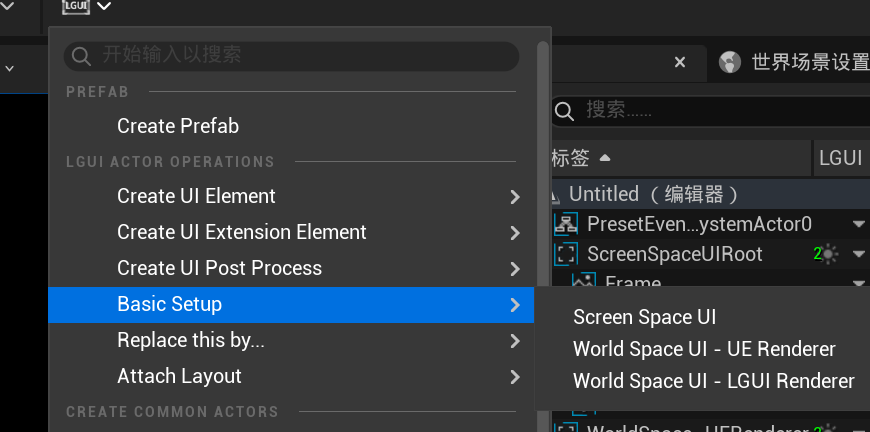Screen dimensions: 870x432
Task: Collapse the Untitled level tree
Action: pyautogui.click(x=557, y=194)
